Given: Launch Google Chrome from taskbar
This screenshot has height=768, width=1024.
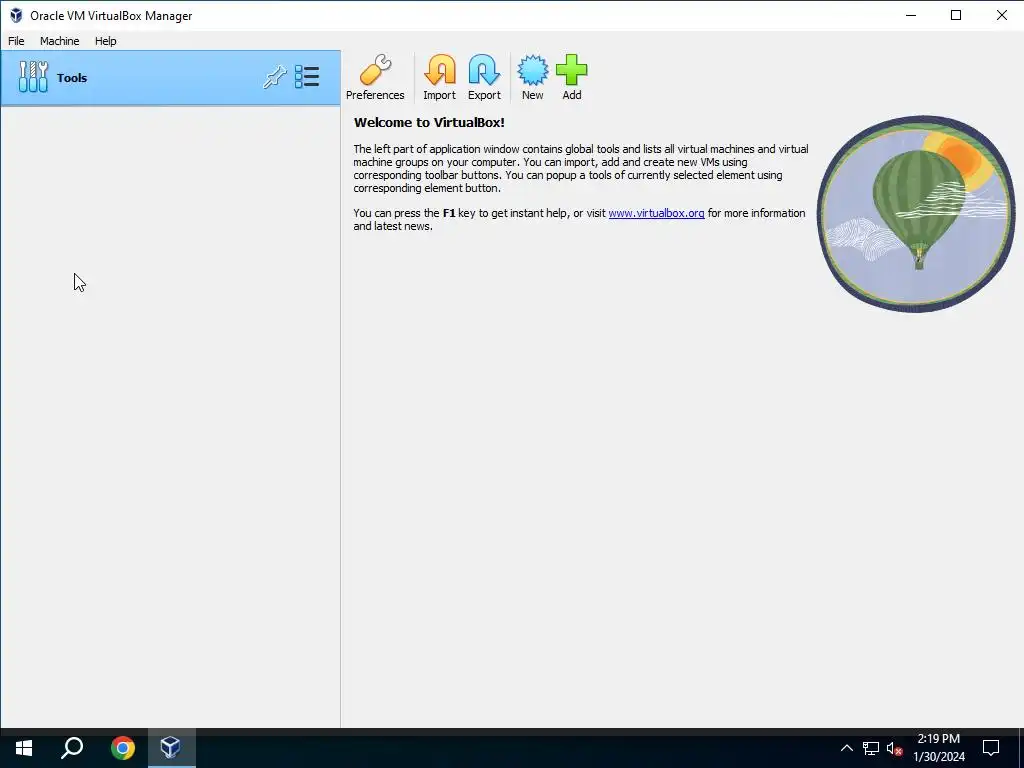Looking at the screenshot, I should (x=122, y=748).
